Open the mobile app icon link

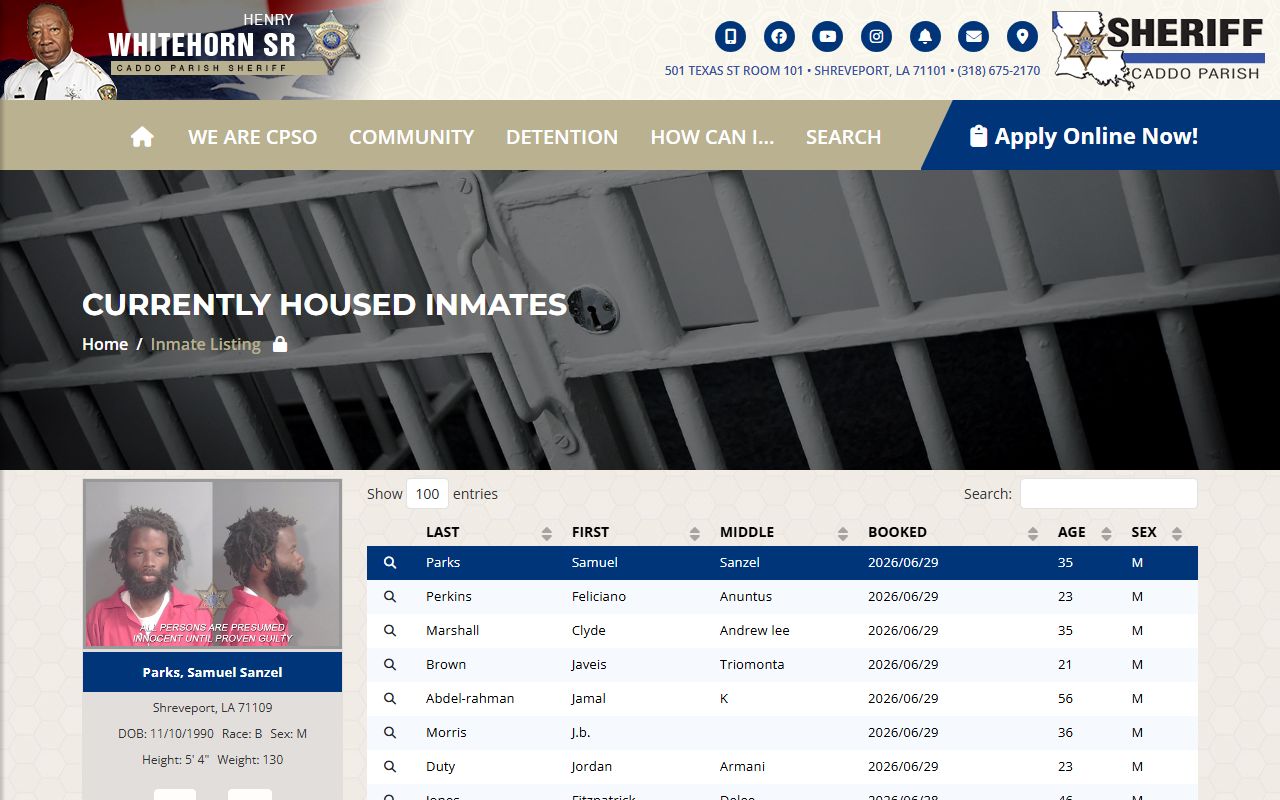pos(730,37)
